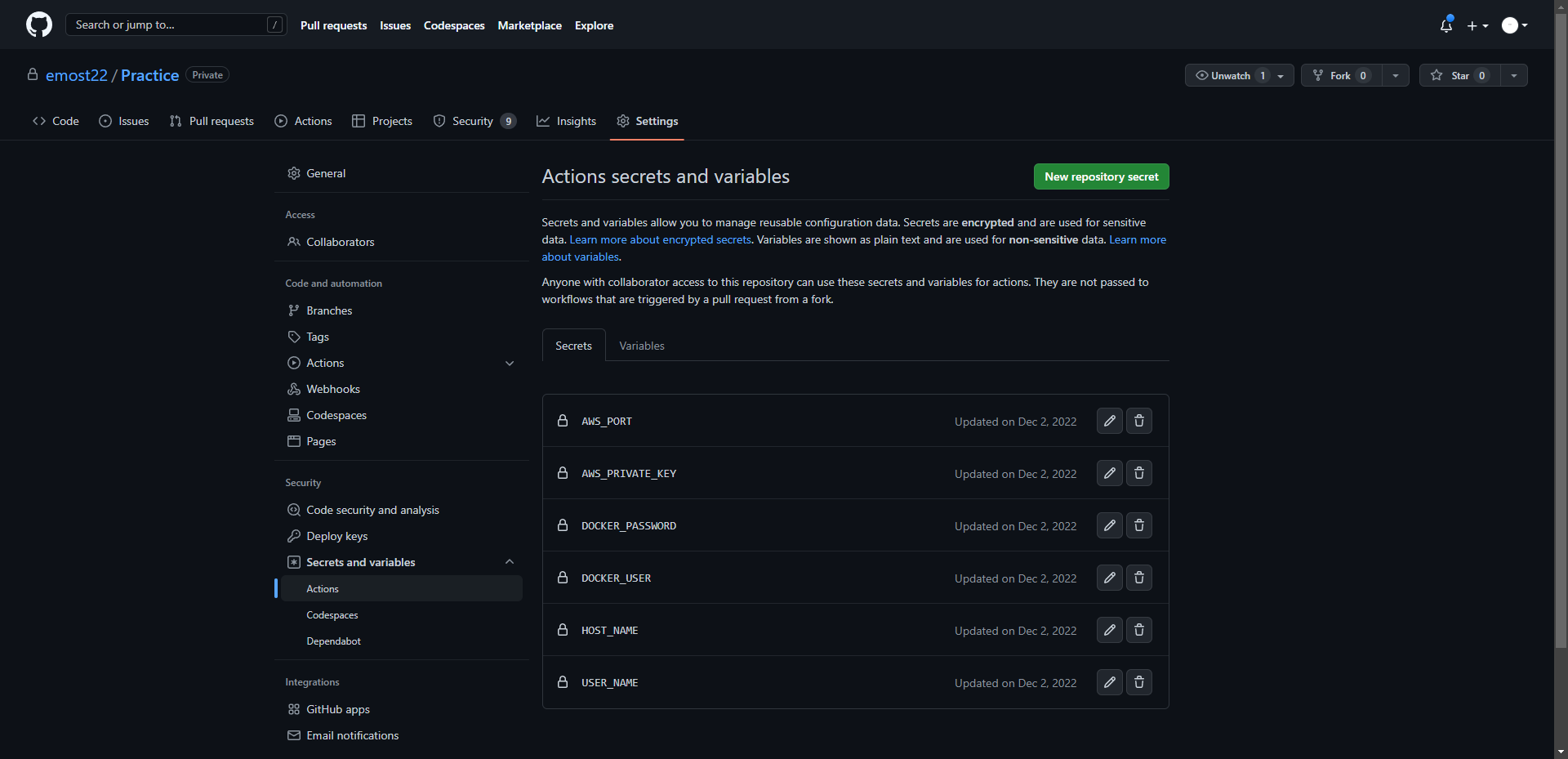Click the AWS_PRIVATE_KEY secret name
The width and height of the screenshot is (1568, 759).
click(x=629, y=473)
